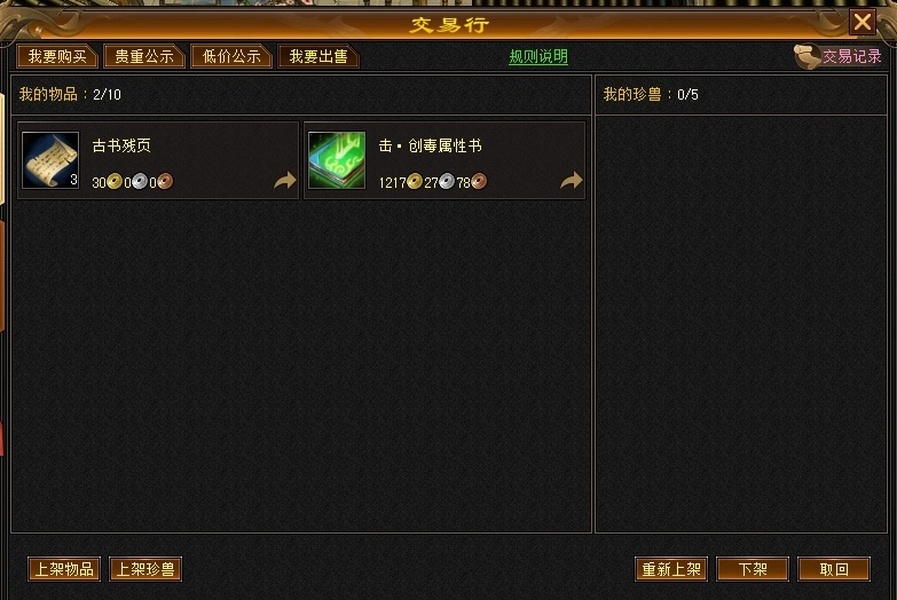The width and height of the screenshot is (897, 600).
Task: Click the 取回 button
Action: (834, 569)
